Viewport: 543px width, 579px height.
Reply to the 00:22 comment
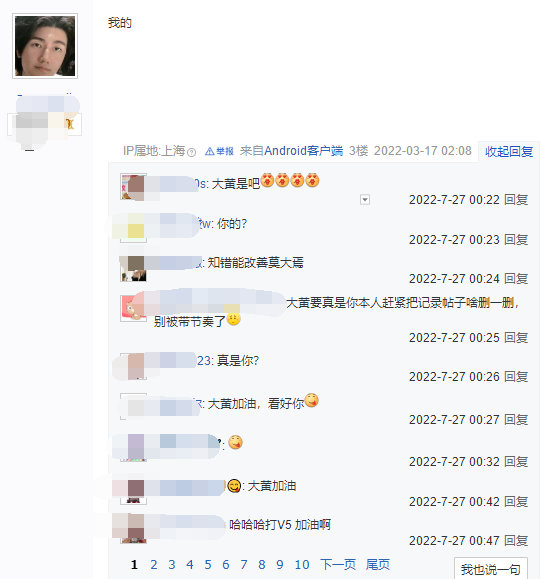click(516, 200)
